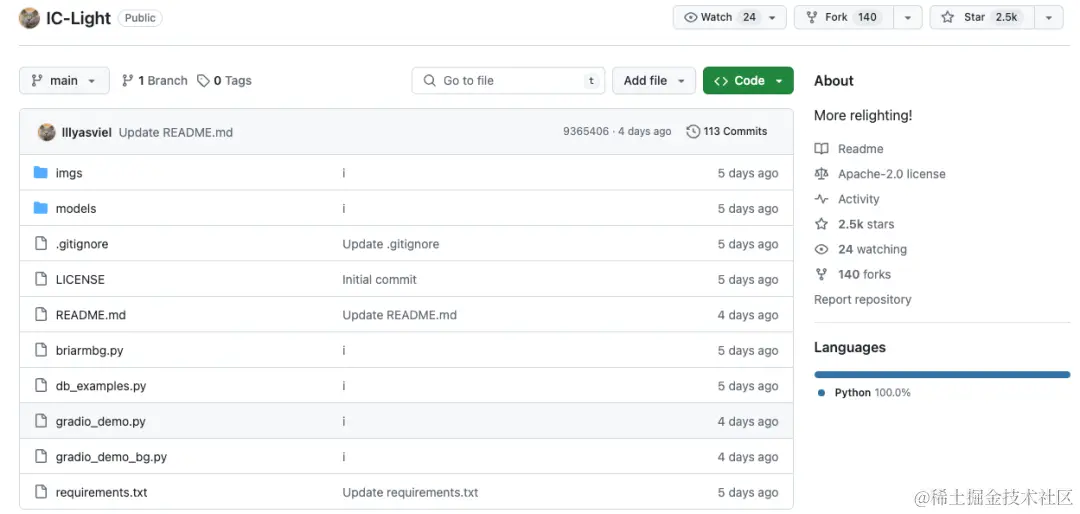Screen dimensions: 1080x514
Task: Click the Go to file search field
Action: [508, 81]
